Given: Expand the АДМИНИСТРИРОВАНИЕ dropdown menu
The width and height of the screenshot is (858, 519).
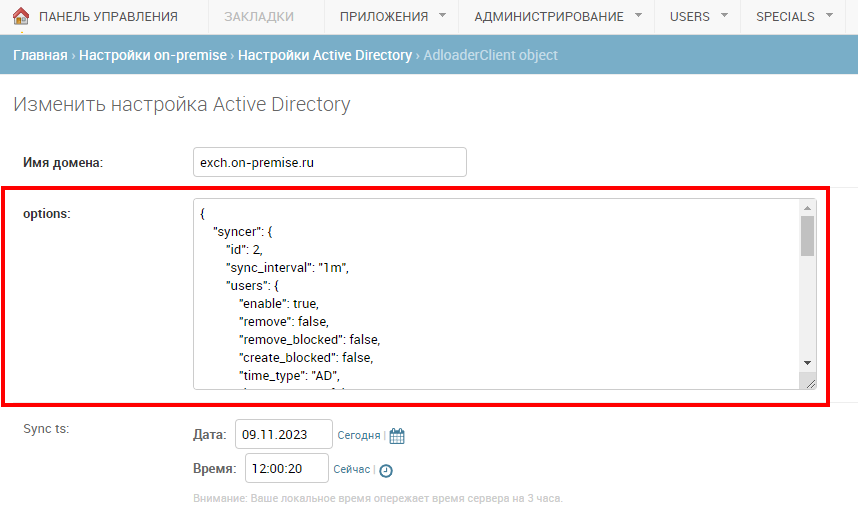Looking at the screenshot, I should pyautogui.click(x=558, y=17).
